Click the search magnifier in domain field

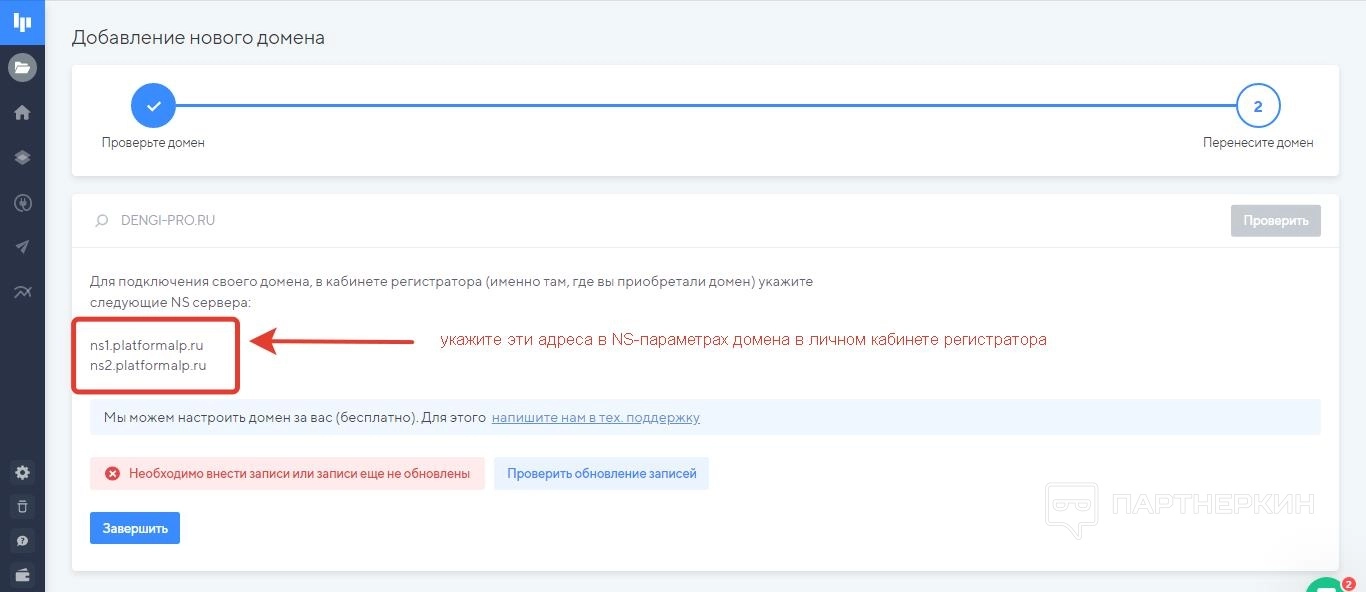click(101, 220)
